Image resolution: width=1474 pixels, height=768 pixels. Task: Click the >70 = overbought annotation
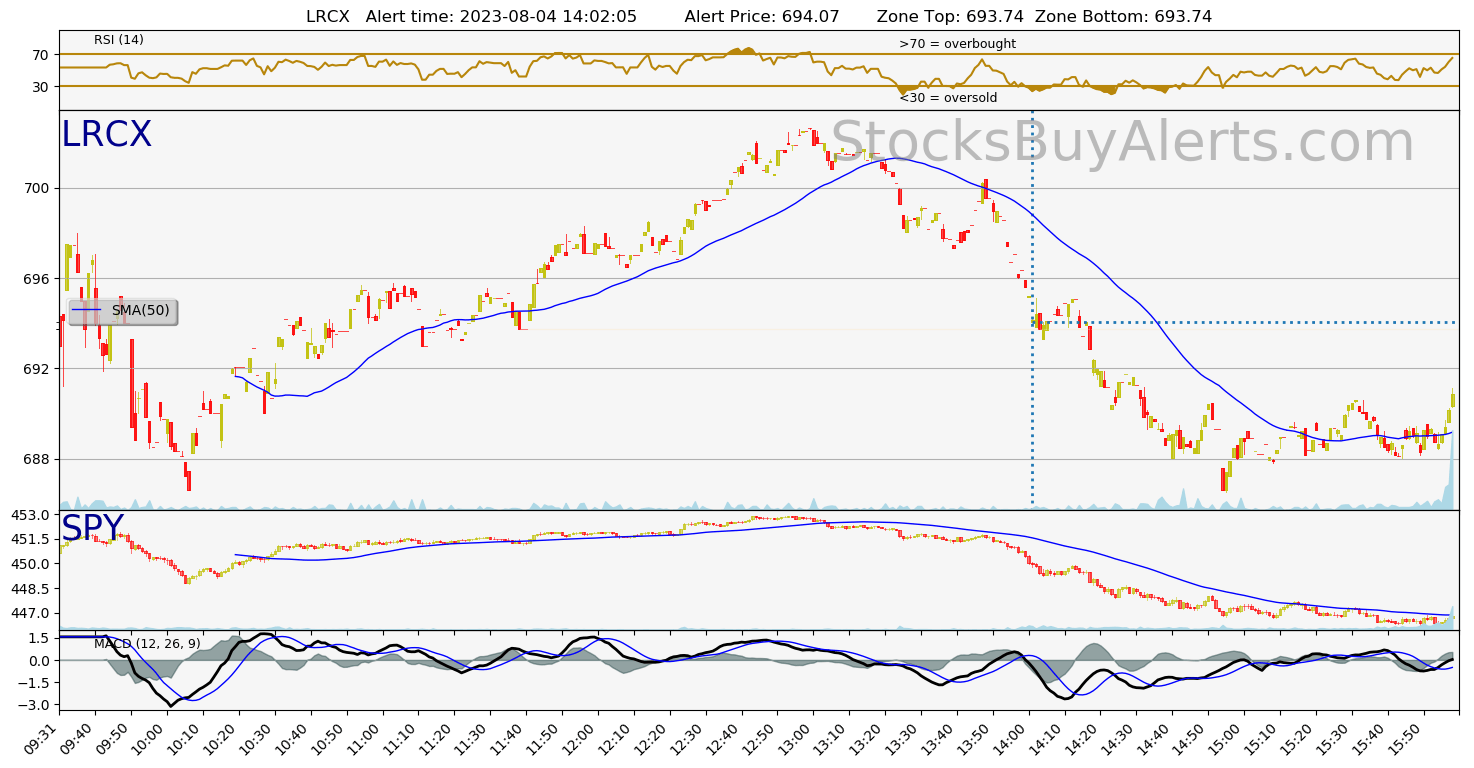coord(957,44)
